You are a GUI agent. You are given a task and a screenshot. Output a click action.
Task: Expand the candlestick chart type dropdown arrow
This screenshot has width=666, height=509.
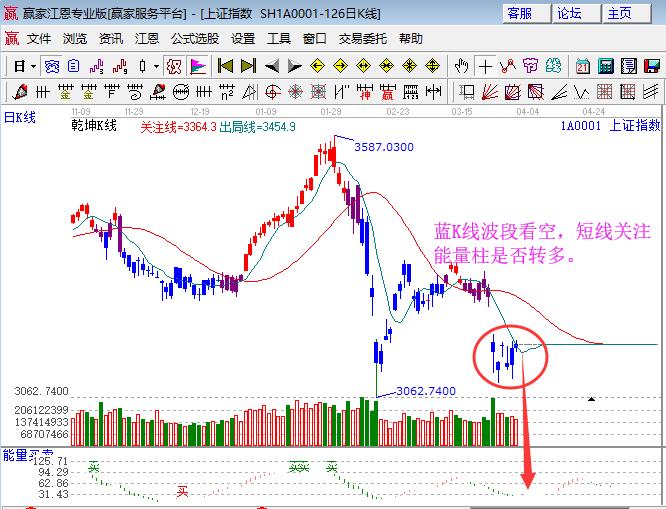[156, 66]
